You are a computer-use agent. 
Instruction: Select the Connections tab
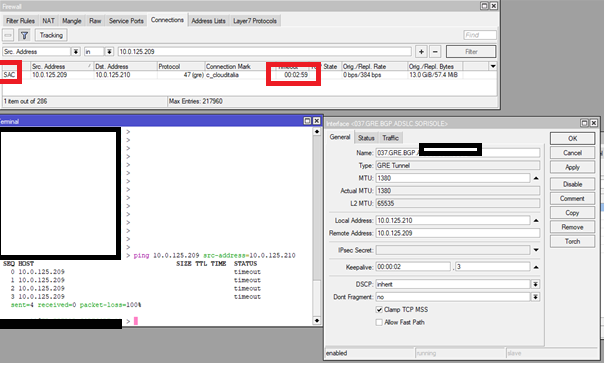tap(167, 20)
